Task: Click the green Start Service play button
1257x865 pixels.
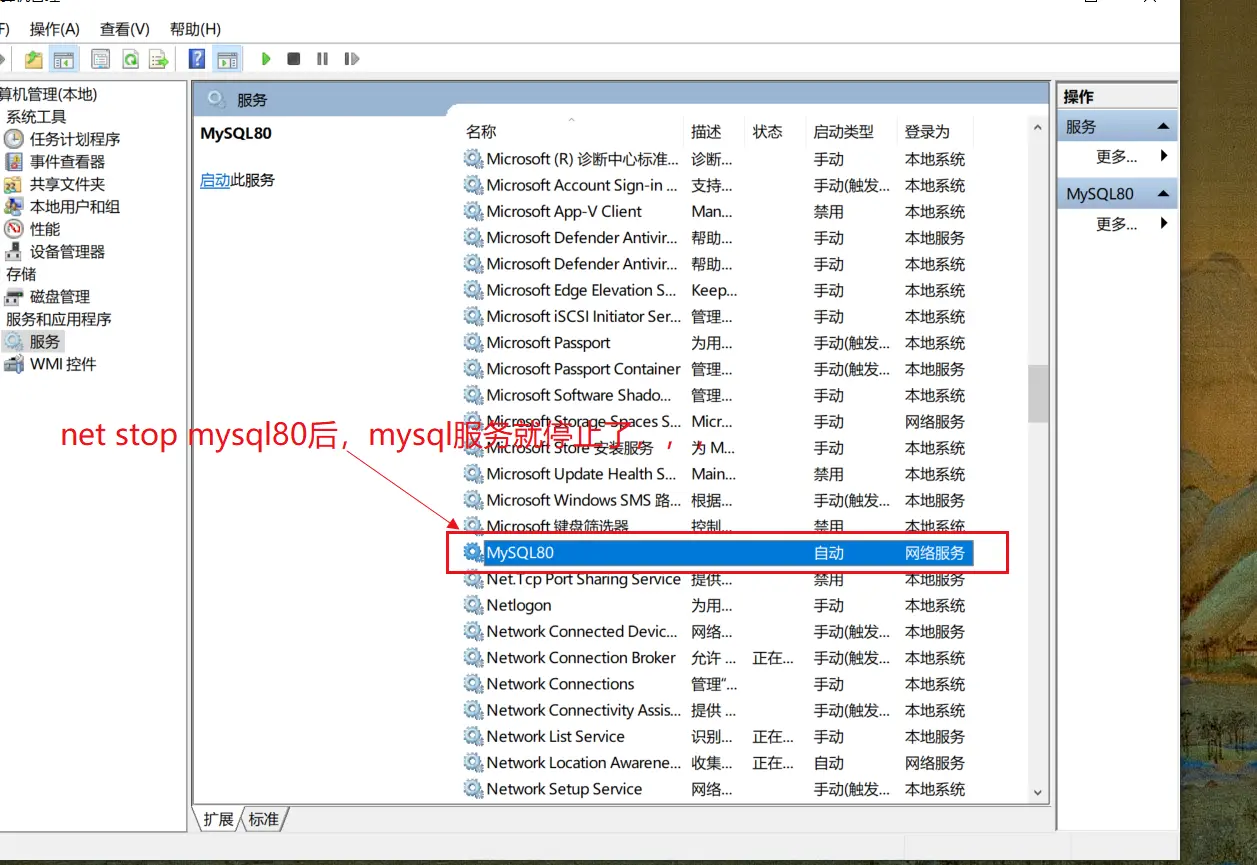Action: click(x=266, y=59)
